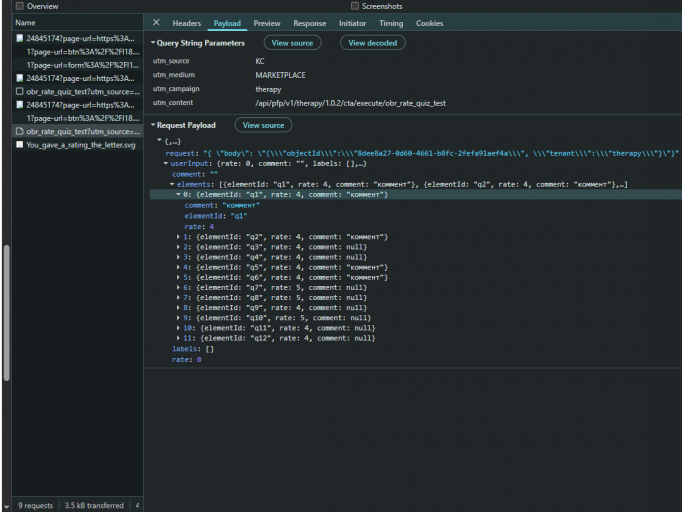Expand element 4 with elementId q5
The height and width of the screenshot is (512, 682).
point(178,267)
